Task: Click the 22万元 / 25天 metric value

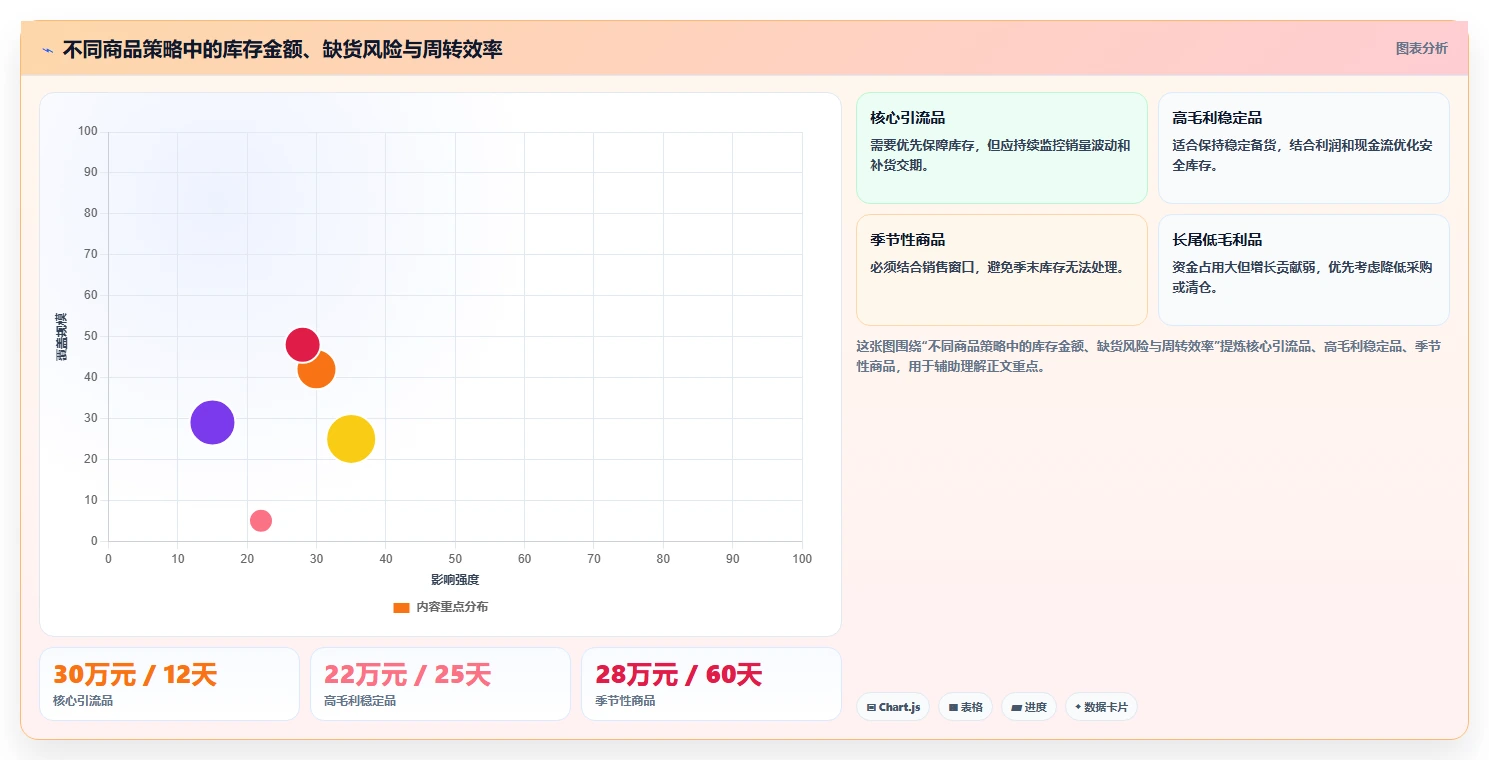Action: point(407,675)
